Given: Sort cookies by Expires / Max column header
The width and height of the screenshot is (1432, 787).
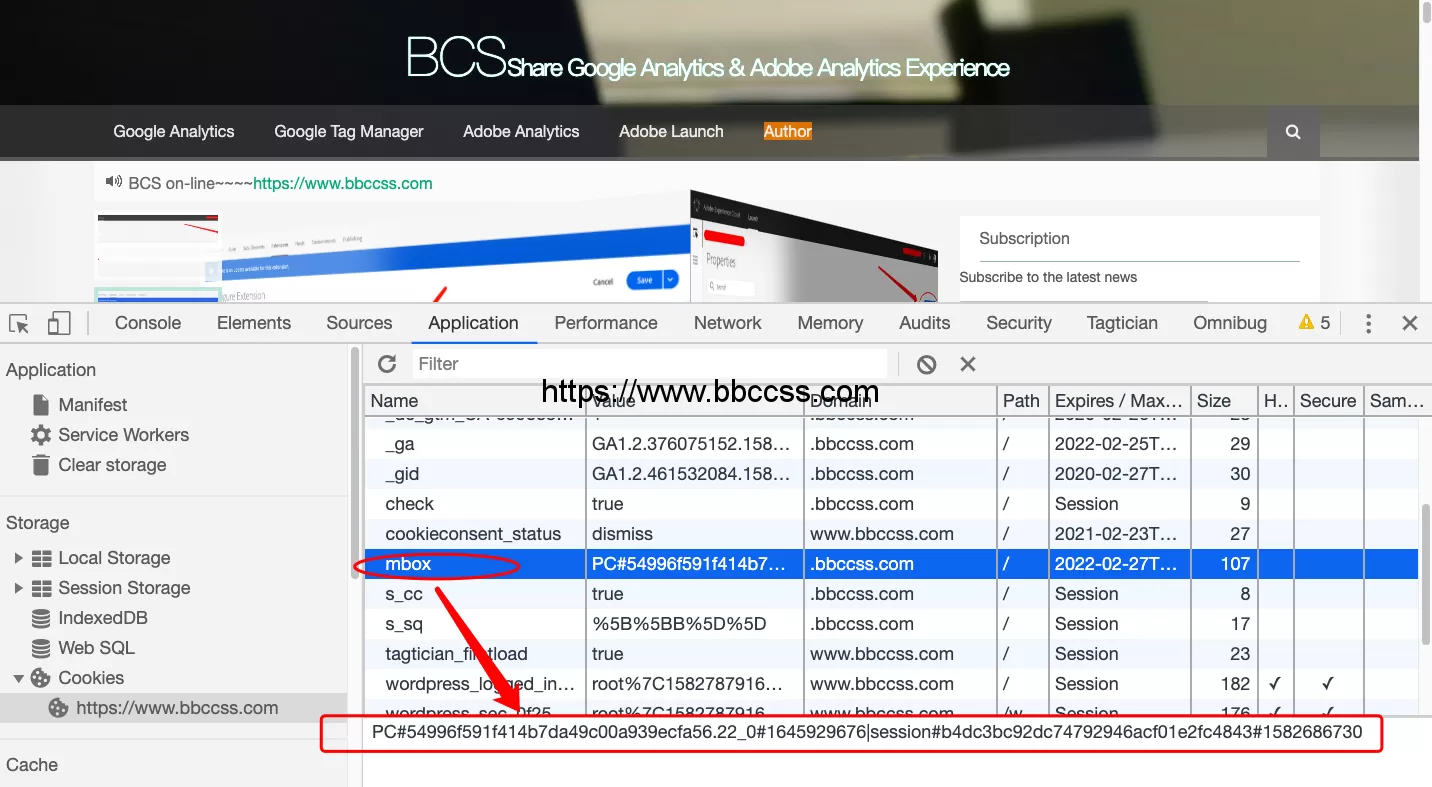Looking at the screenshot, I should pyautogui.click(x=1119, y=401).
